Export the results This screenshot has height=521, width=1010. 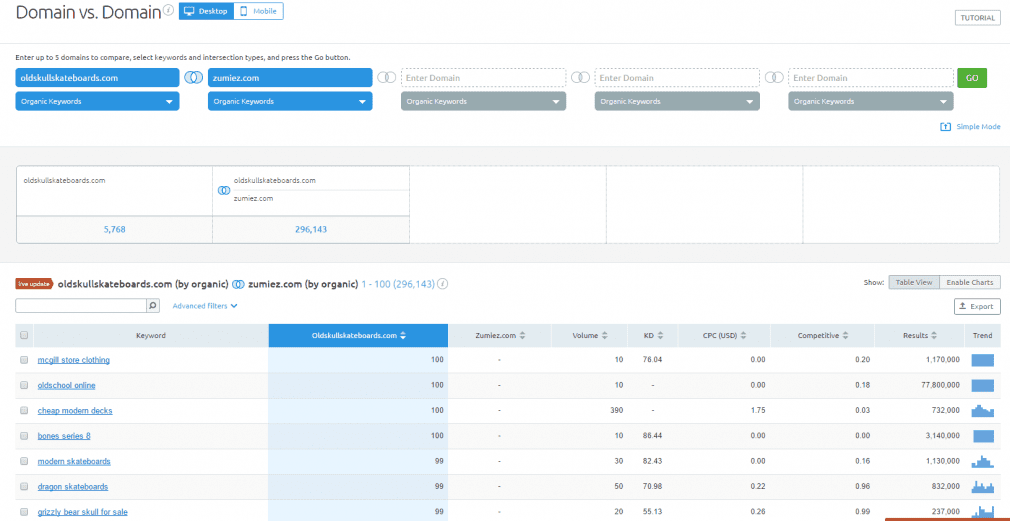pos(977,307)
